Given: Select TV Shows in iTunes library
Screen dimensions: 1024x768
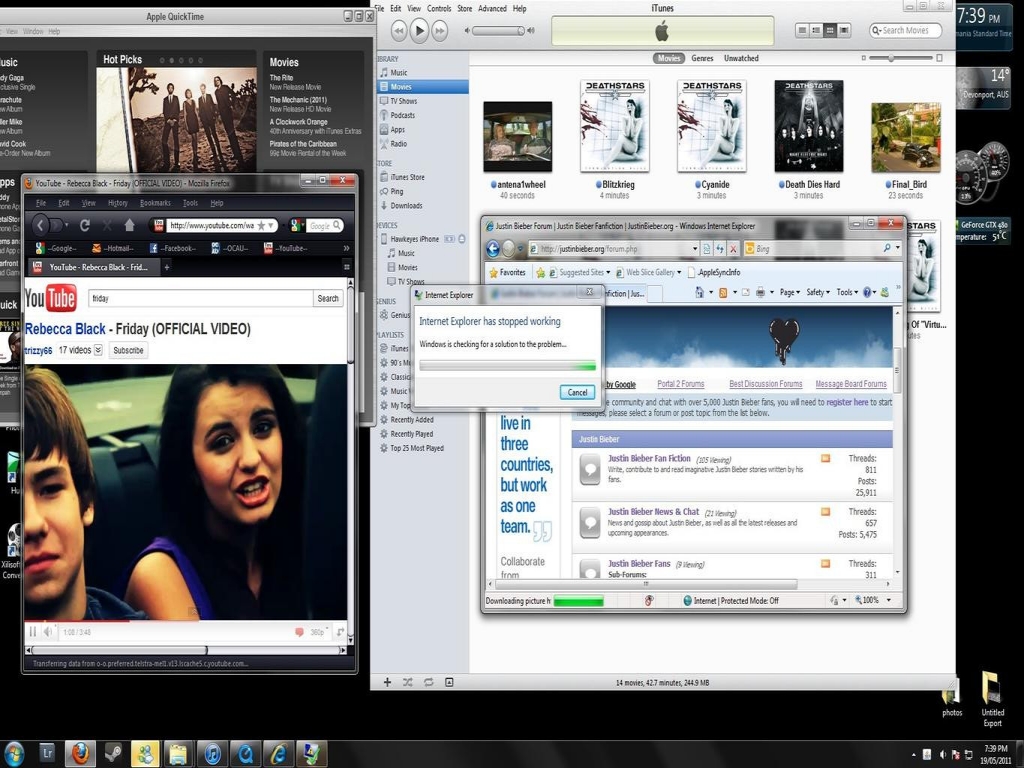Looking at the screenshot, I should click(403, 101).
